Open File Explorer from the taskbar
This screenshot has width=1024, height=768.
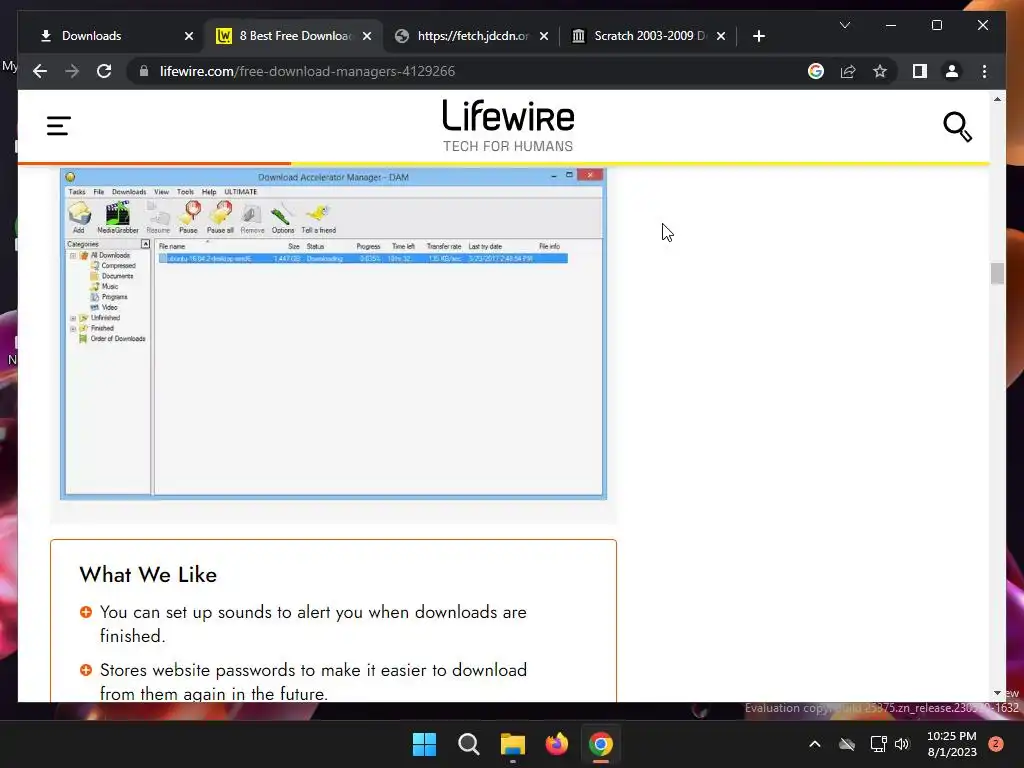click(513, 744)
